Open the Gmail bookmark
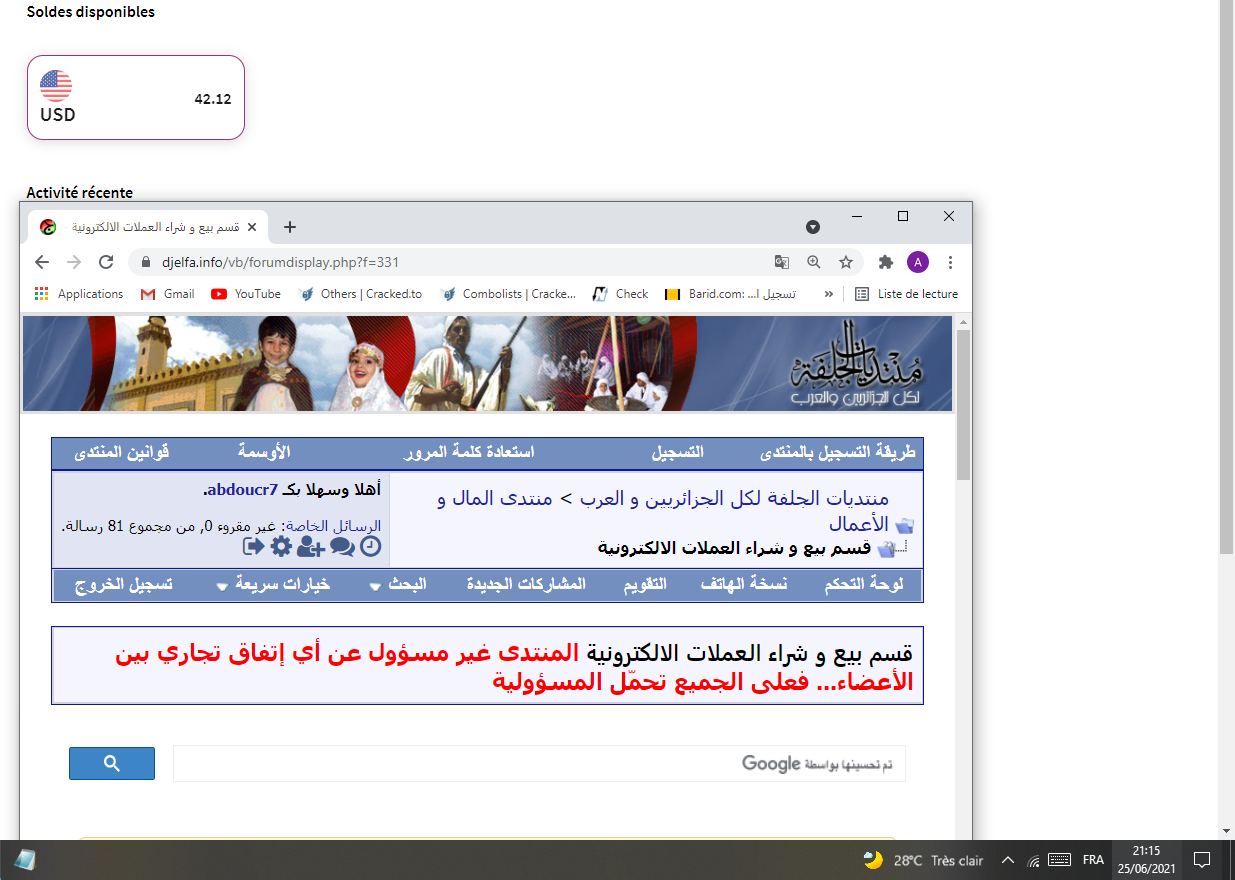 point(167,294)
